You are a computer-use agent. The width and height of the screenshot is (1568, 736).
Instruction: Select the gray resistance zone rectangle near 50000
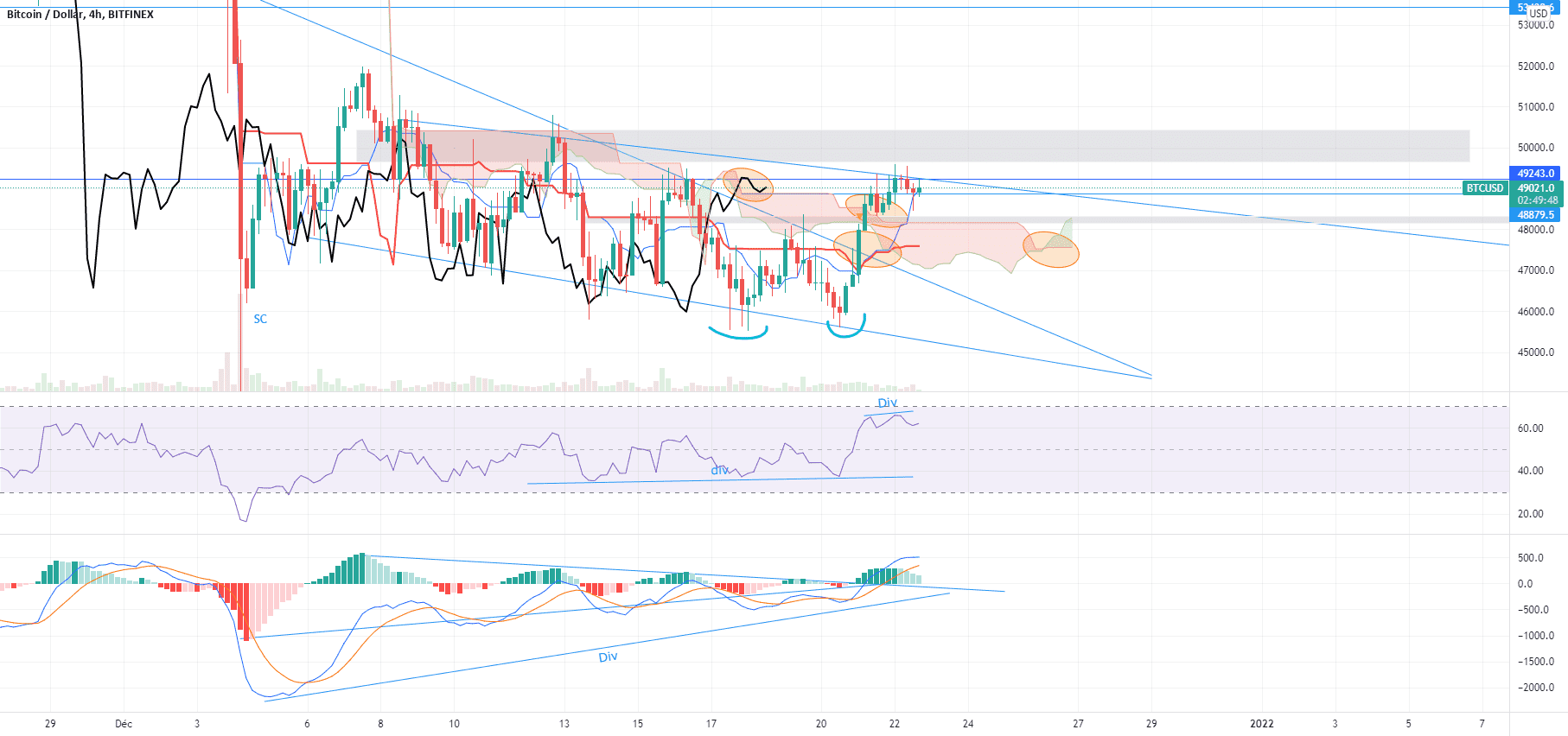913,146
